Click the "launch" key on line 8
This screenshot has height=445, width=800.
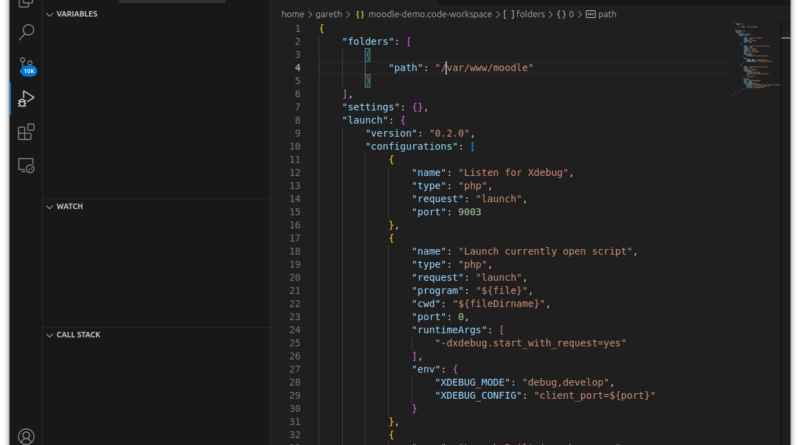click(365, 120)
